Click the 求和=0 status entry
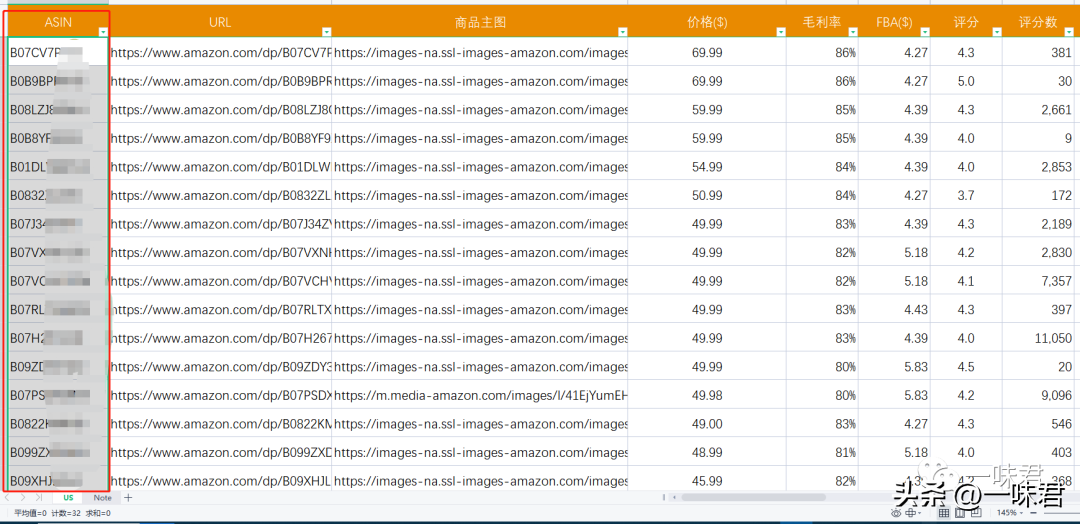 pos(97,513)
